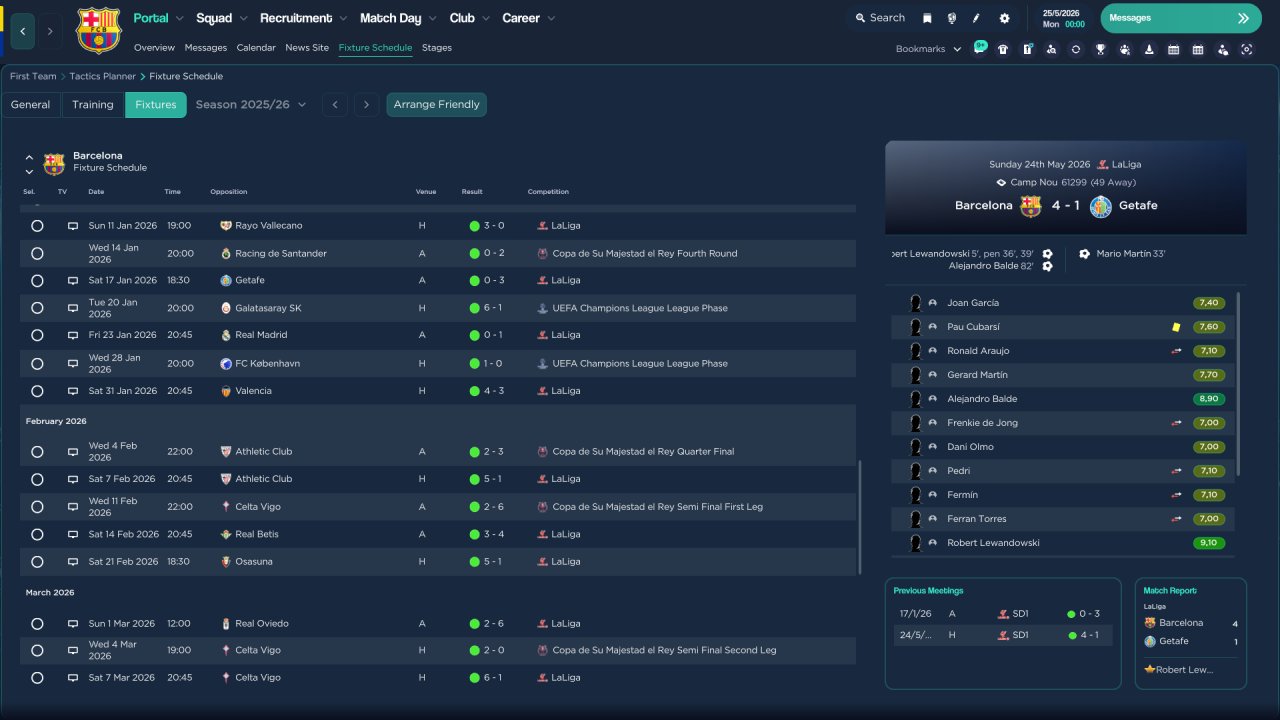Viewport: 1280px width, 720px height.
Task: Open the bookmark icon beside Search
Action: tap(927, 18)
